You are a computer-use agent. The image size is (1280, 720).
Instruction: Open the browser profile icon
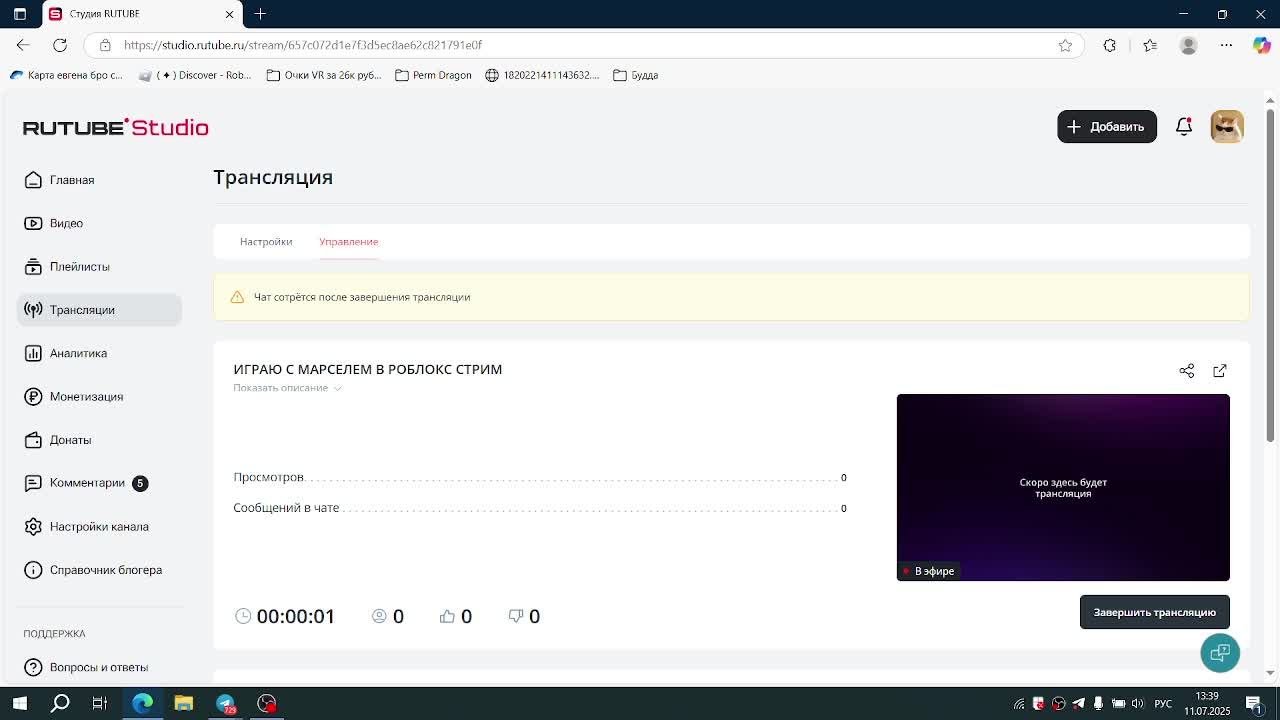[1188, 45]
